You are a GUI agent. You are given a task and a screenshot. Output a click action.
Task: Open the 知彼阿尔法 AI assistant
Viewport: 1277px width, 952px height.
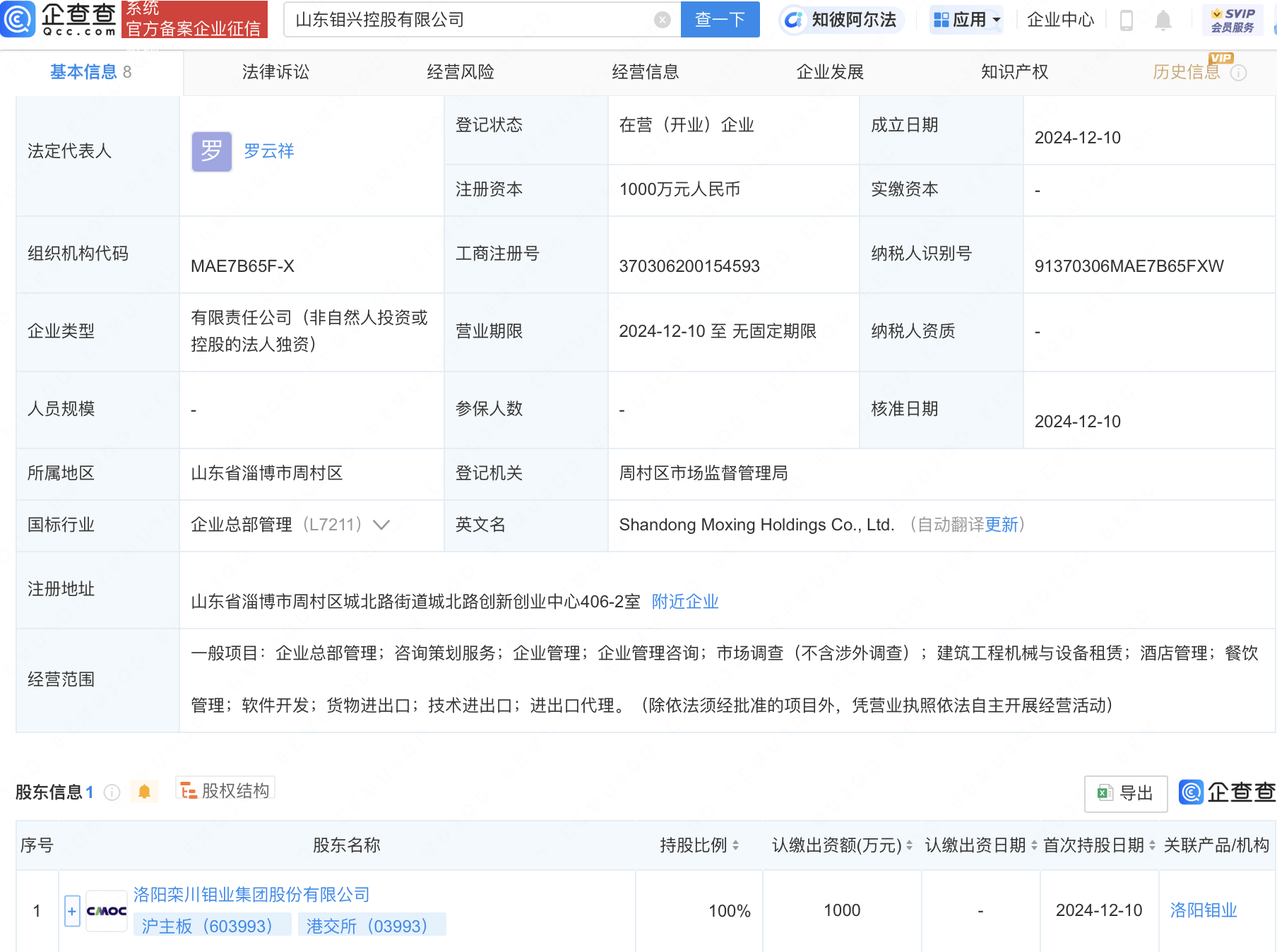842,20
